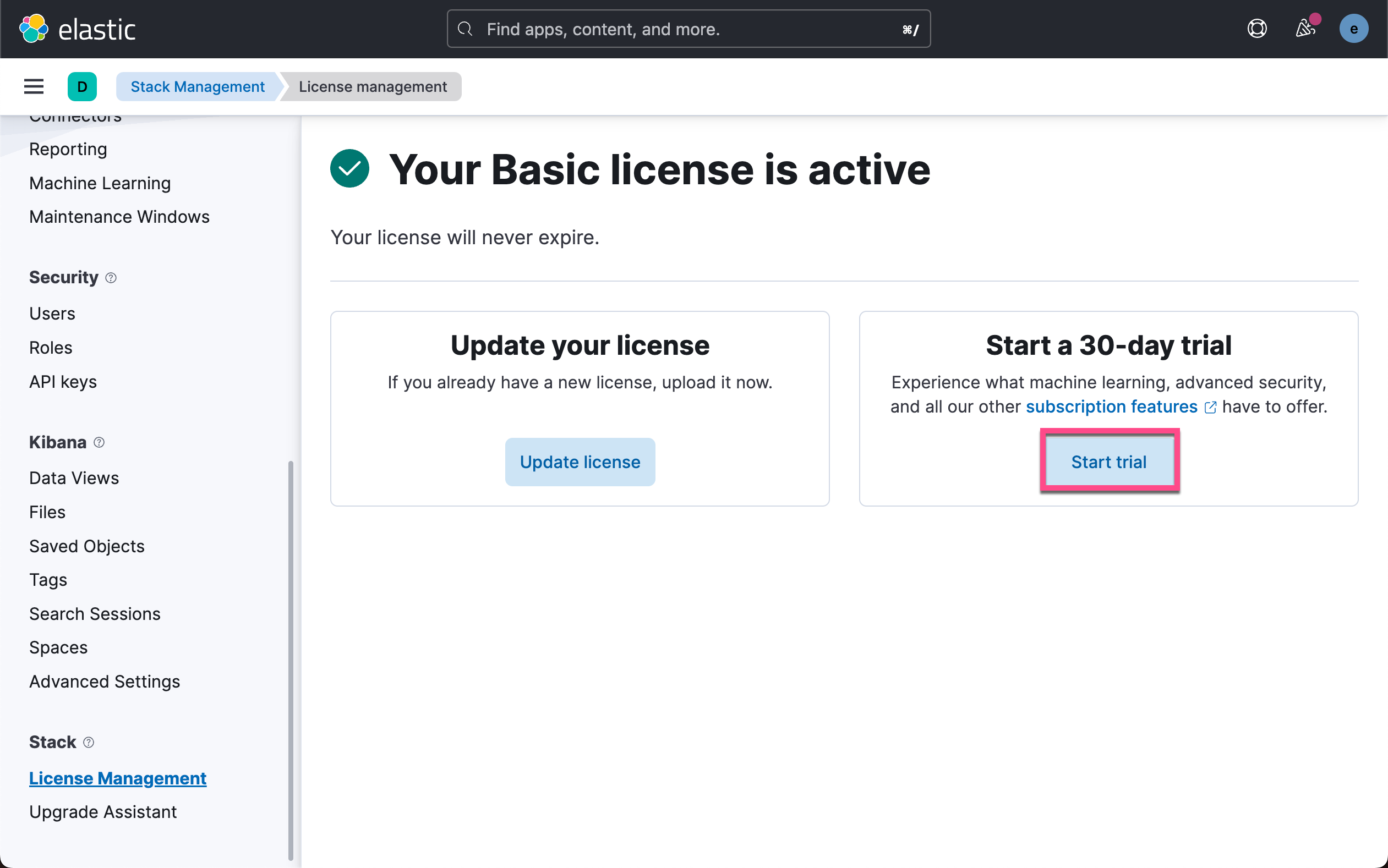Open the subscription features link
This screenshot has height=868, width=1388.
(1111, 406)
